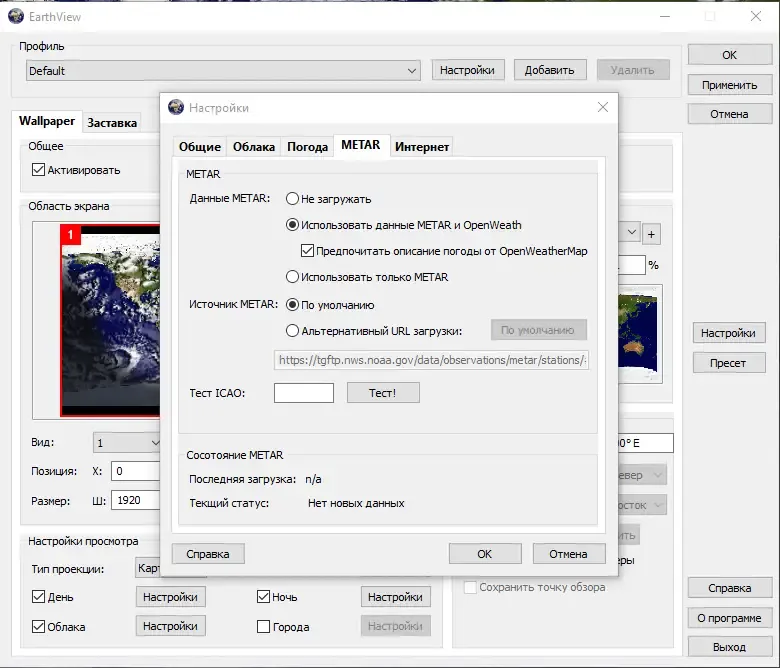Select the red monitor 1 preview thumbnail
Viewport: 780px width, 668px height.
tap(110, 320)
